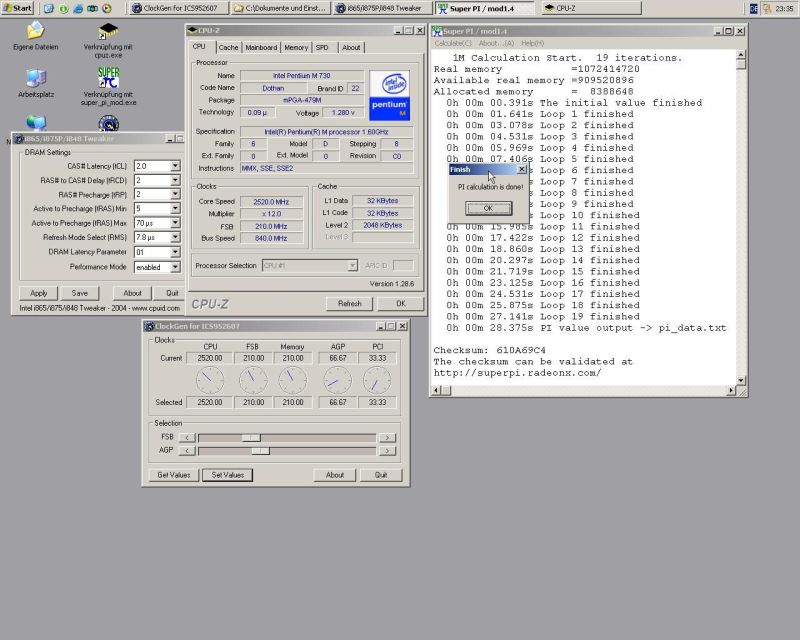Close the Finish dialog
This screenshot has width=800, height=640.
521,169
